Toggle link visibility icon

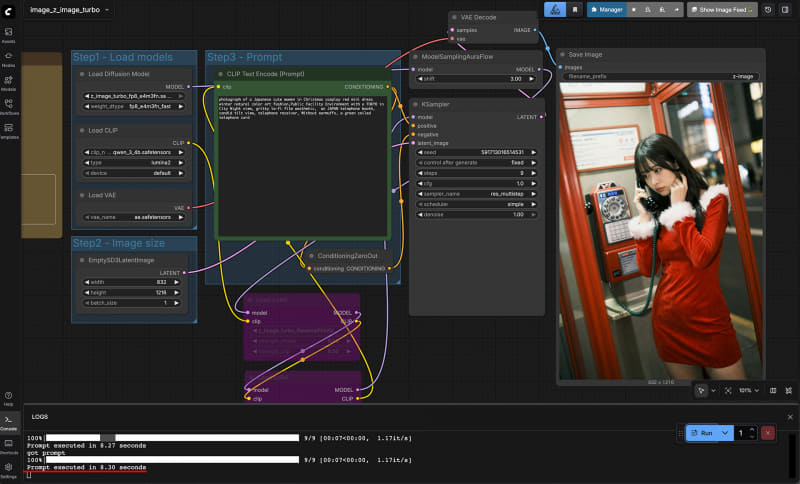(x=789, y=391)
